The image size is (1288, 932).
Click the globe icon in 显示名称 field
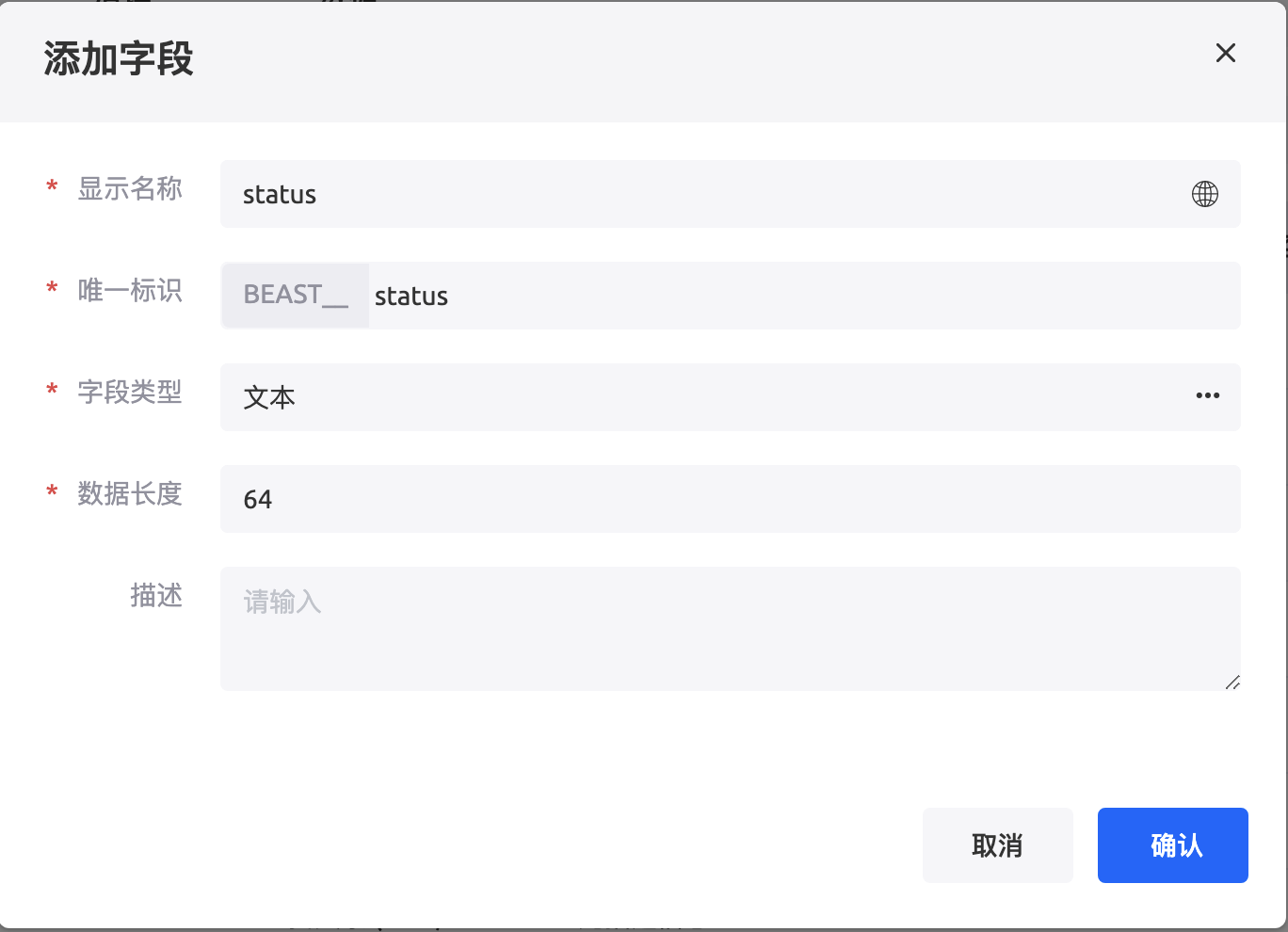pyautogui.click(x=1204, y=194)
